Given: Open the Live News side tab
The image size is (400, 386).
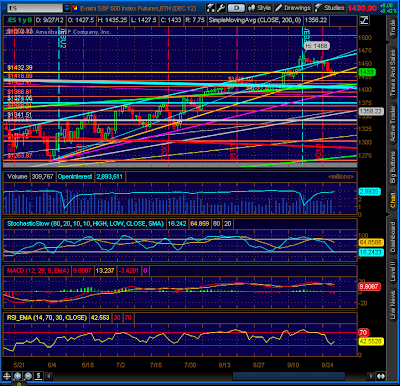Looking at the screenshot, I should pos(393,305).
